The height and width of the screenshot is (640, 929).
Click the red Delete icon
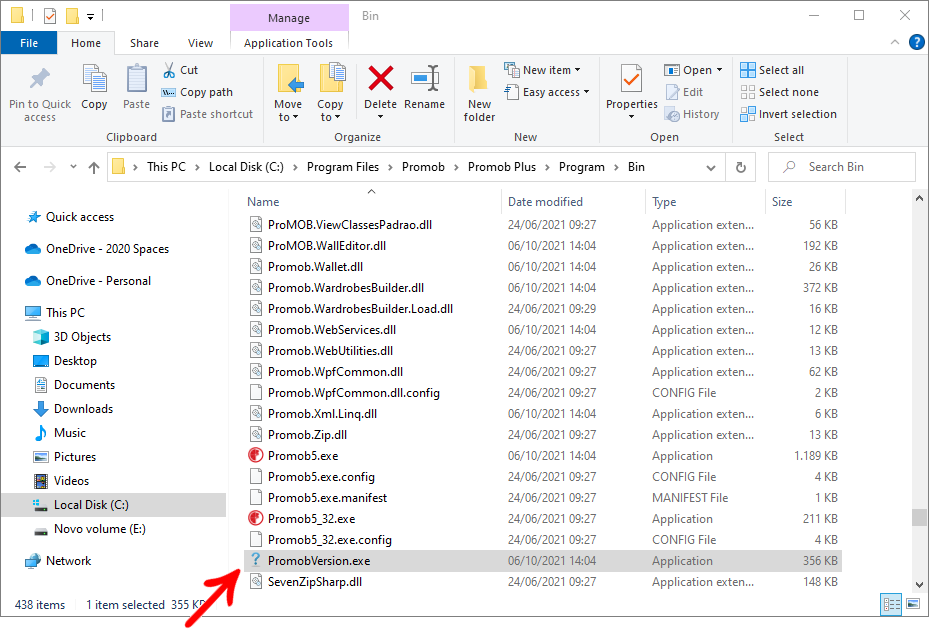[380, 78]
